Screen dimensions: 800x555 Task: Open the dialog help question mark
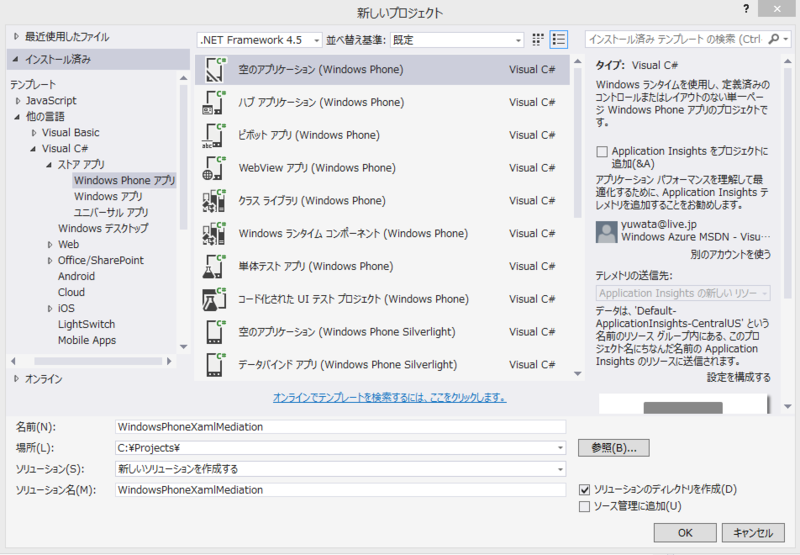pos(746,9)
